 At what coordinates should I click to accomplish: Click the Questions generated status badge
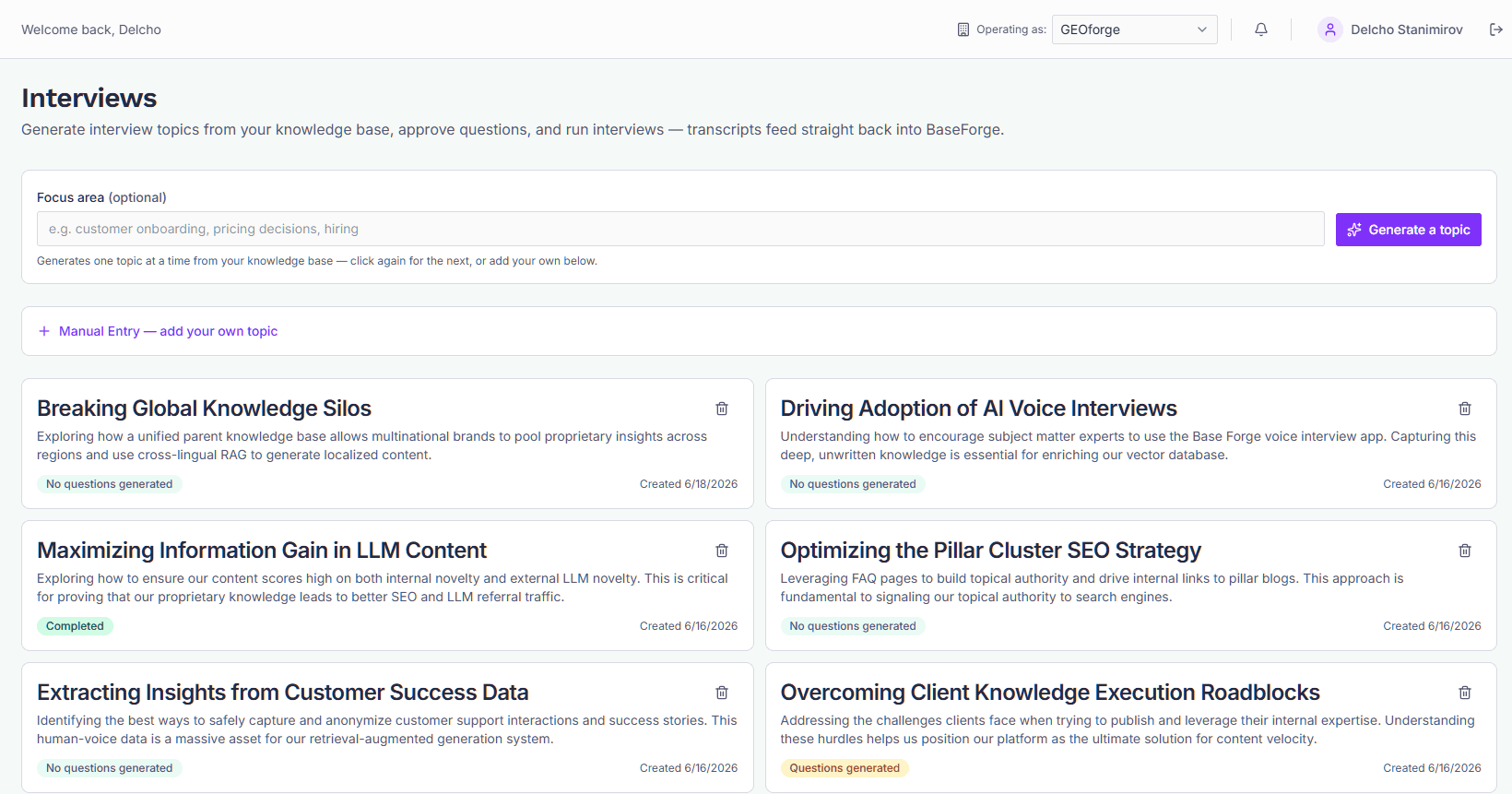tap(845, 768)
